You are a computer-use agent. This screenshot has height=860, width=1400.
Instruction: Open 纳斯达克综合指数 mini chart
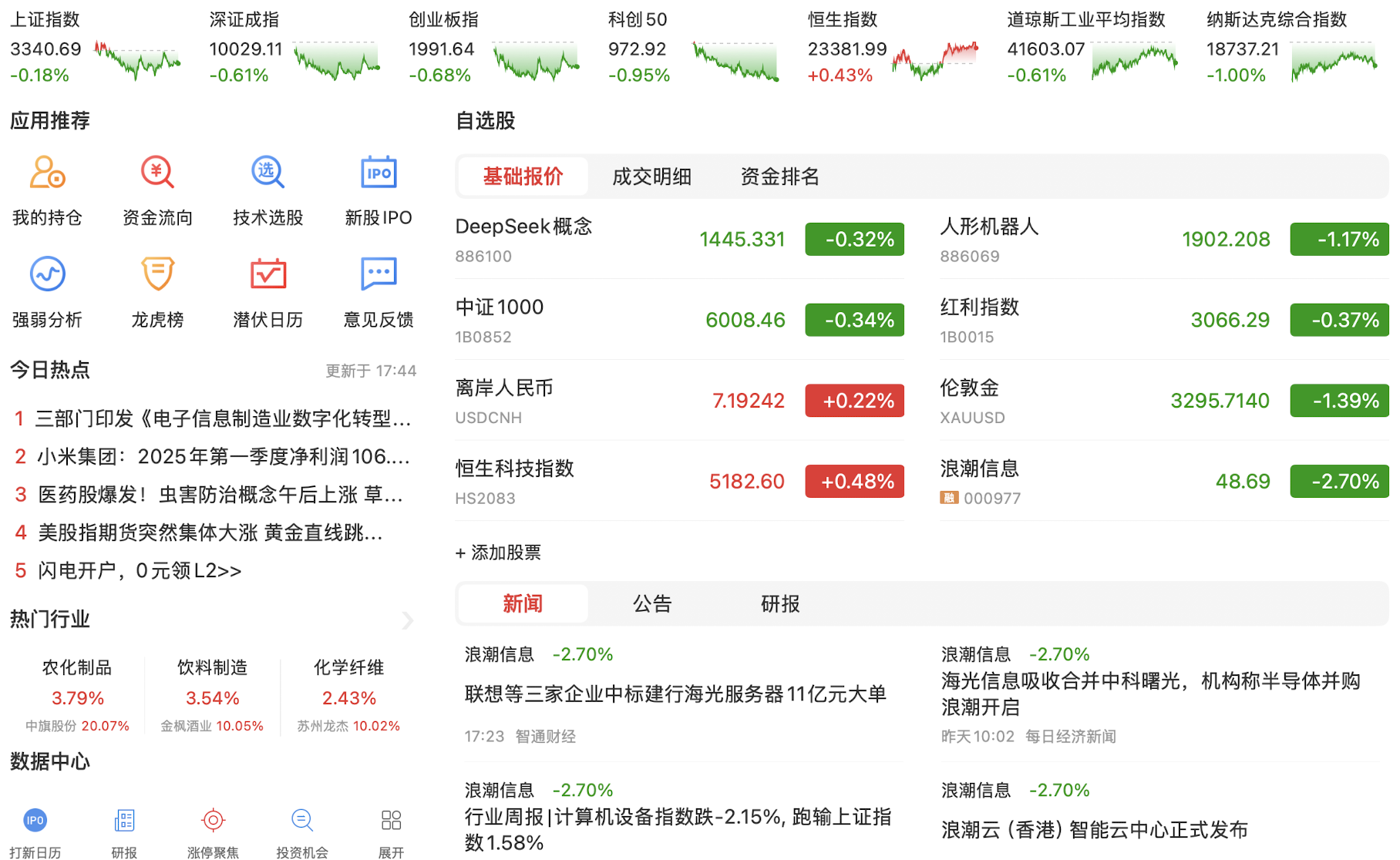1334,60
